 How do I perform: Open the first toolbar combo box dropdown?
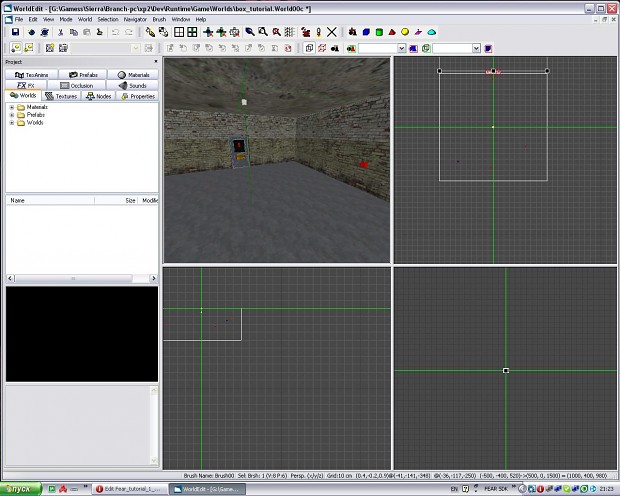pos(401,48)
